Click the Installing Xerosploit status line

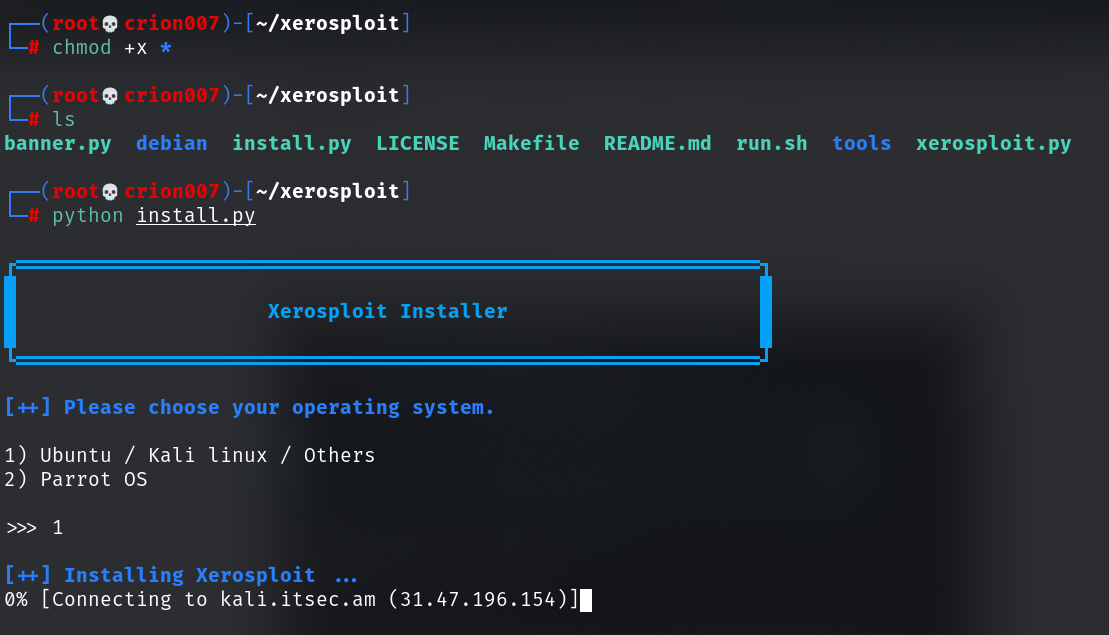[181, 575]
